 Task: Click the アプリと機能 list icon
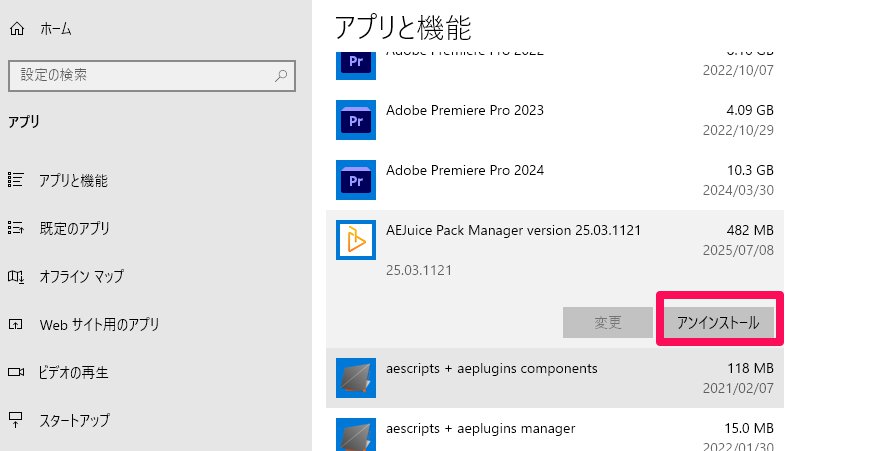point(16,180)
